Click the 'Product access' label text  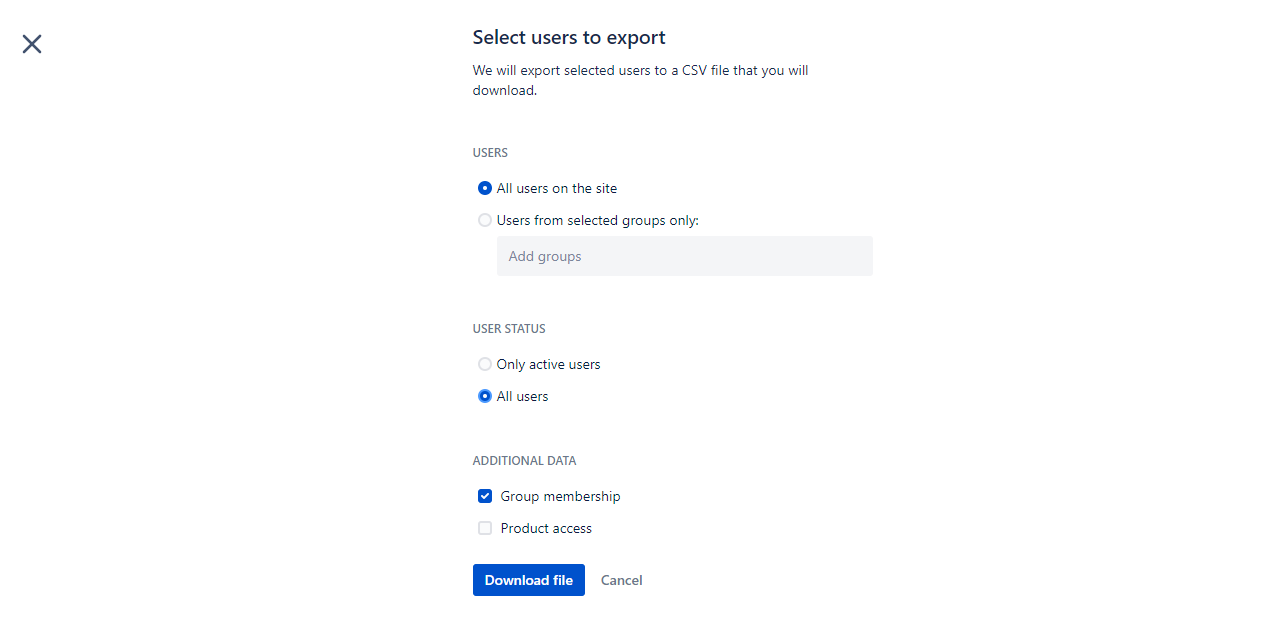546,528
